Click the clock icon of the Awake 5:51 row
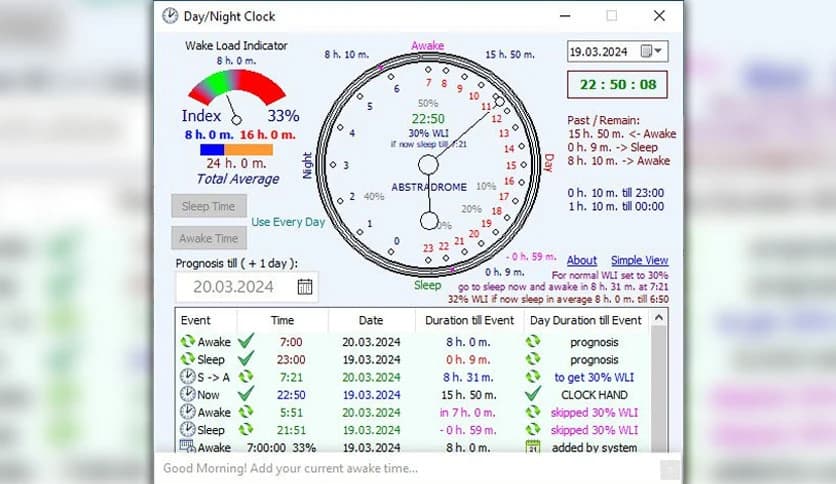This screenshot has width=836, height=484. [x=187, y=412]
